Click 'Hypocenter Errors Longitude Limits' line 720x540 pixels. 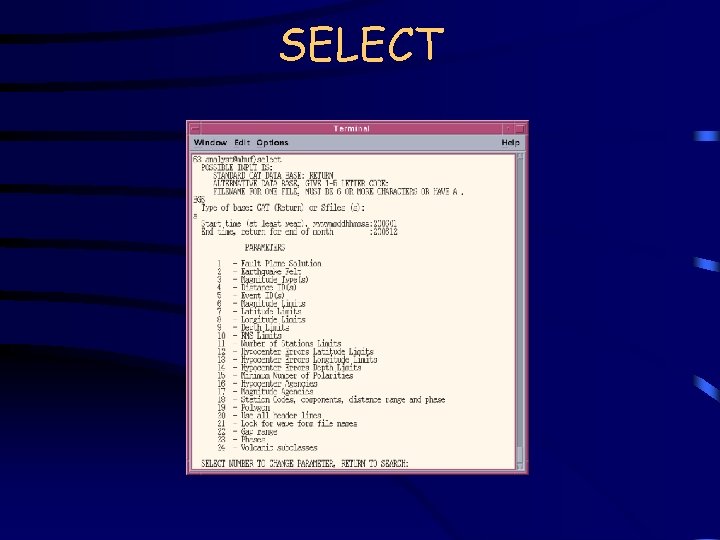[x=297, y=360]
